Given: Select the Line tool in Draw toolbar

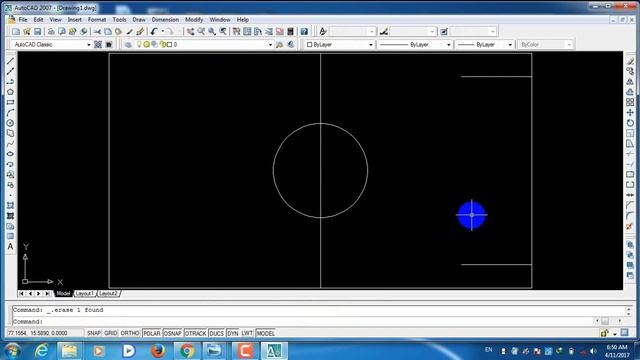Looking at the screenshot, I should click(10, 61).
